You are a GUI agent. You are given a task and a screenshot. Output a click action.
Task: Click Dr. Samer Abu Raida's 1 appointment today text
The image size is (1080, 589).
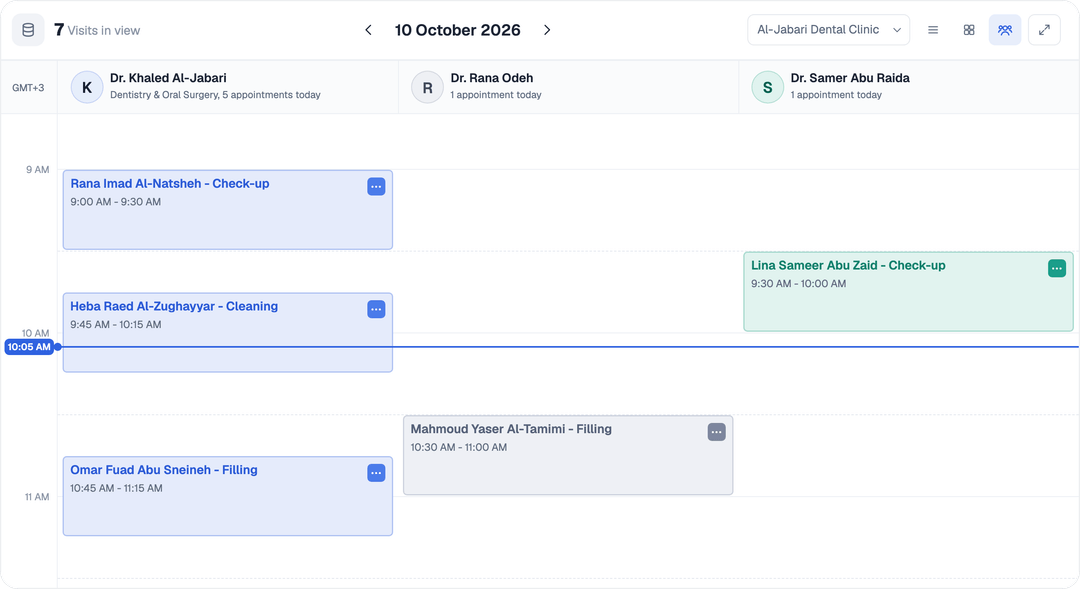coord(836,95)
